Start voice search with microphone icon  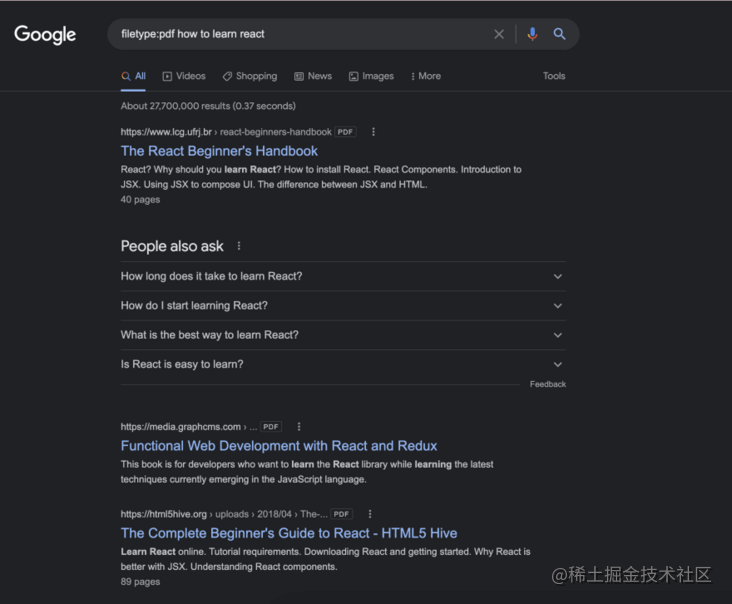532,34
